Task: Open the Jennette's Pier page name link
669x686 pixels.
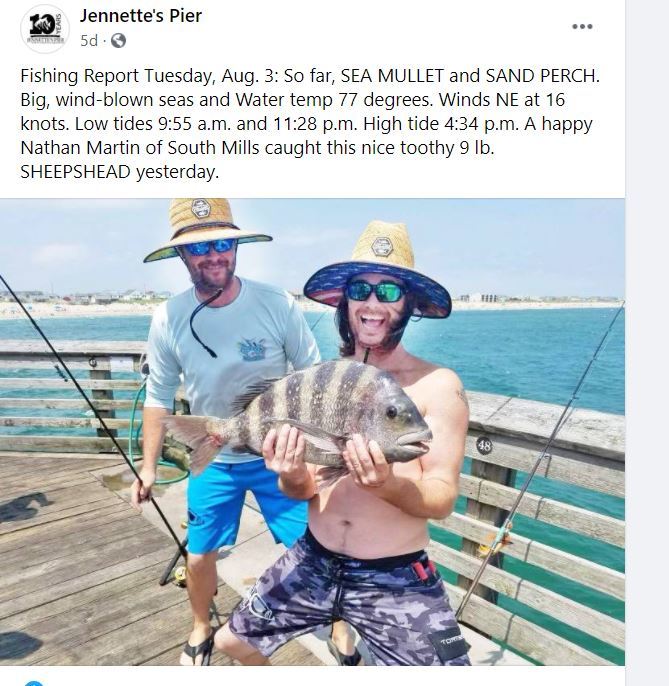Action: (140, 16)
